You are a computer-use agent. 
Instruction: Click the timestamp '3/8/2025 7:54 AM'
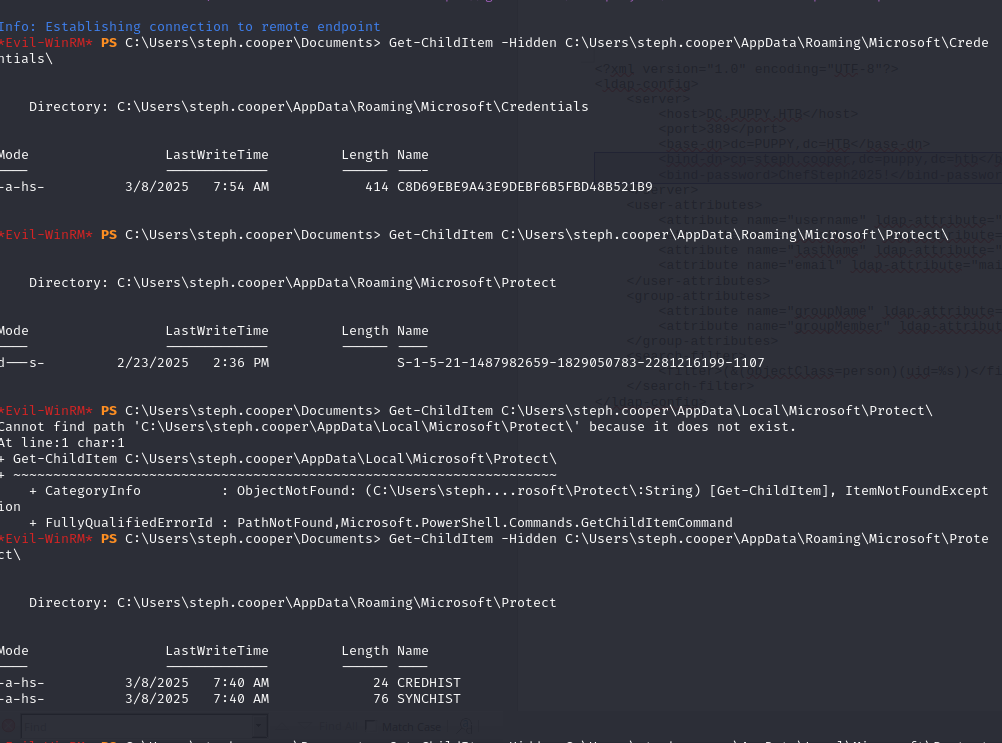197,187
